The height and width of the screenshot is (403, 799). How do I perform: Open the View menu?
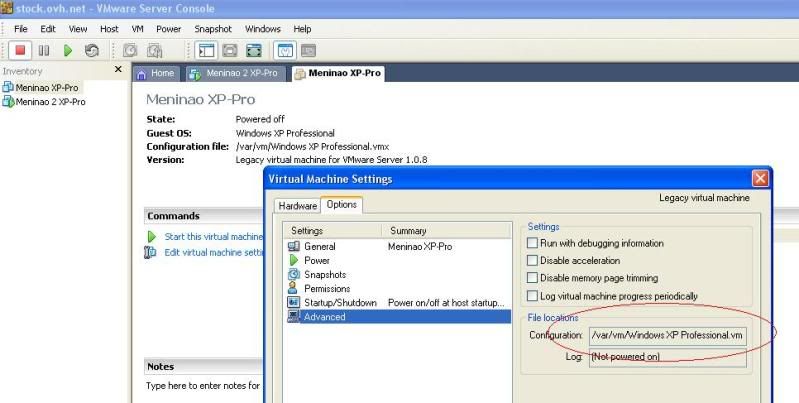click(78, 29)
